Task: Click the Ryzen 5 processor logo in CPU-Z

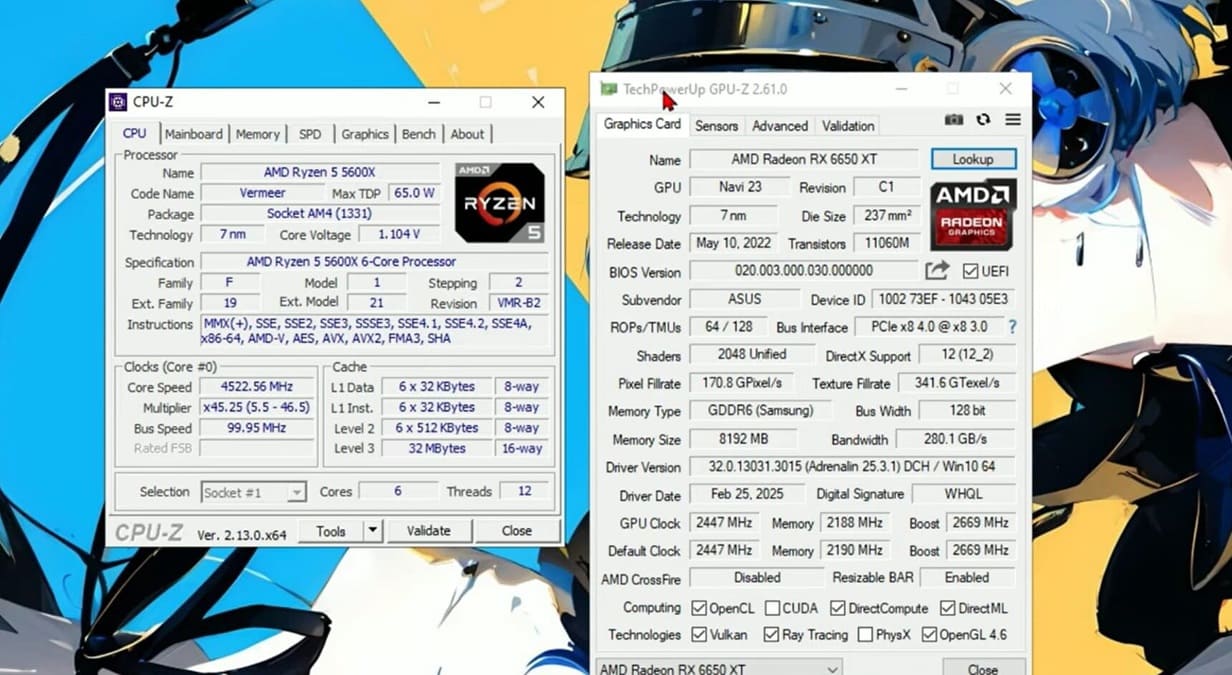Action: [500, 203]
